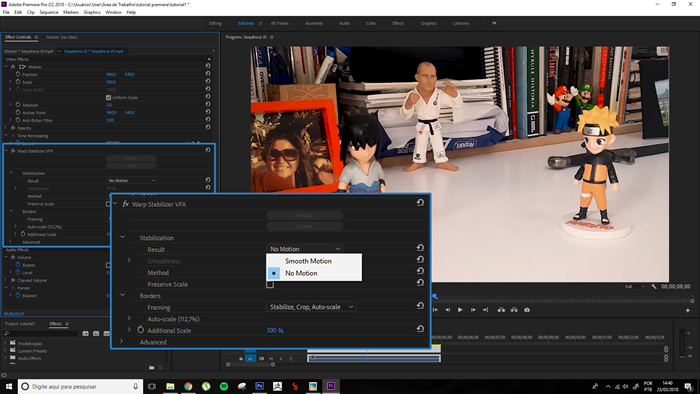The height and width of the screenshot is (394, 700).
Task: Open the Effects panel menu icon
Action: (67, 324)
